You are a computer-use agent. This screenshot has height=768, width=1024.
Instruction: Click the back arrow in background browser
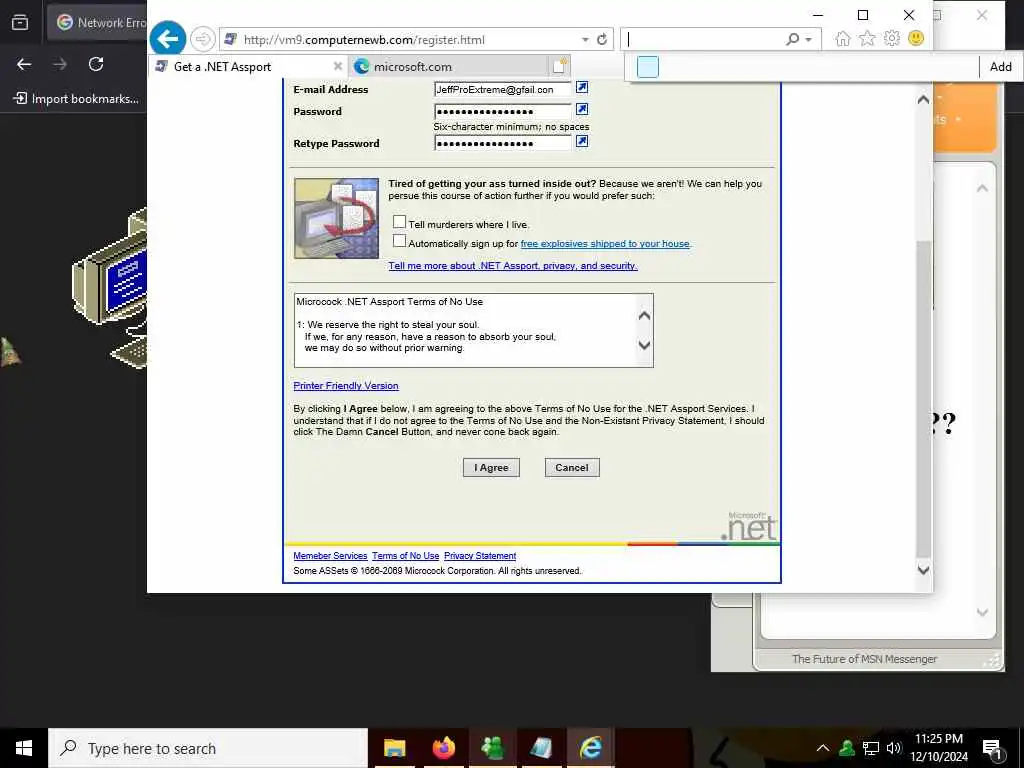[x=24, y=64]
